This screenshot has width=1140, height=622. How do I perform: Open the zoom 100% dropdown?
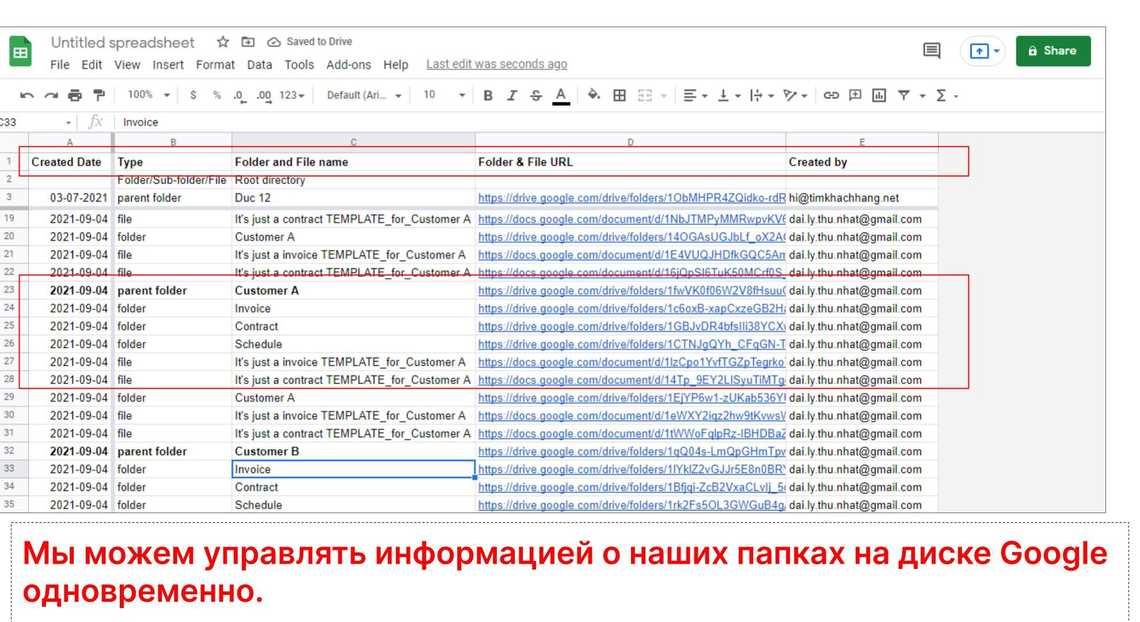point(149,95)
